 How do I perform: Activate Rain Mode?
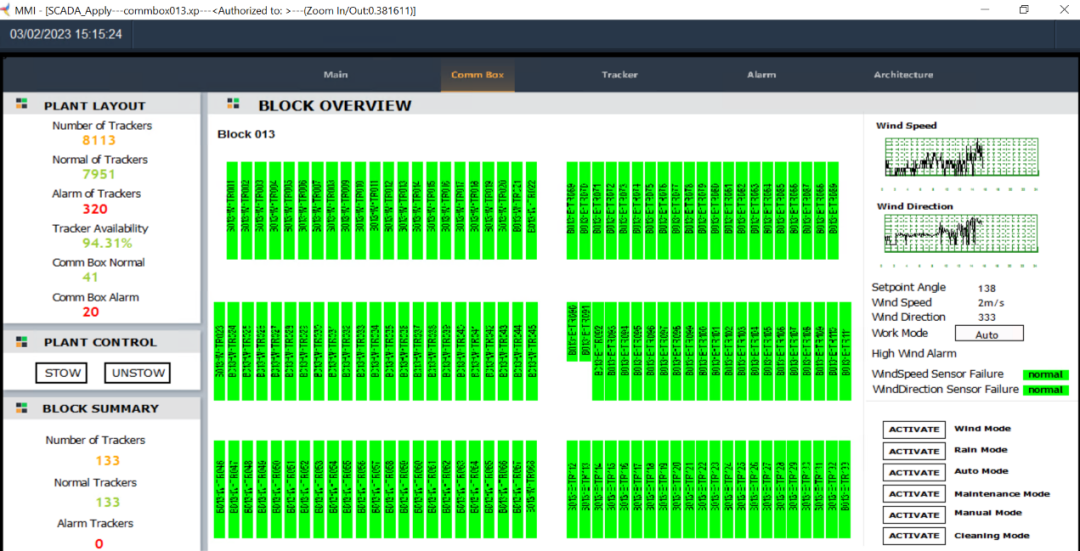pos(914,451)
